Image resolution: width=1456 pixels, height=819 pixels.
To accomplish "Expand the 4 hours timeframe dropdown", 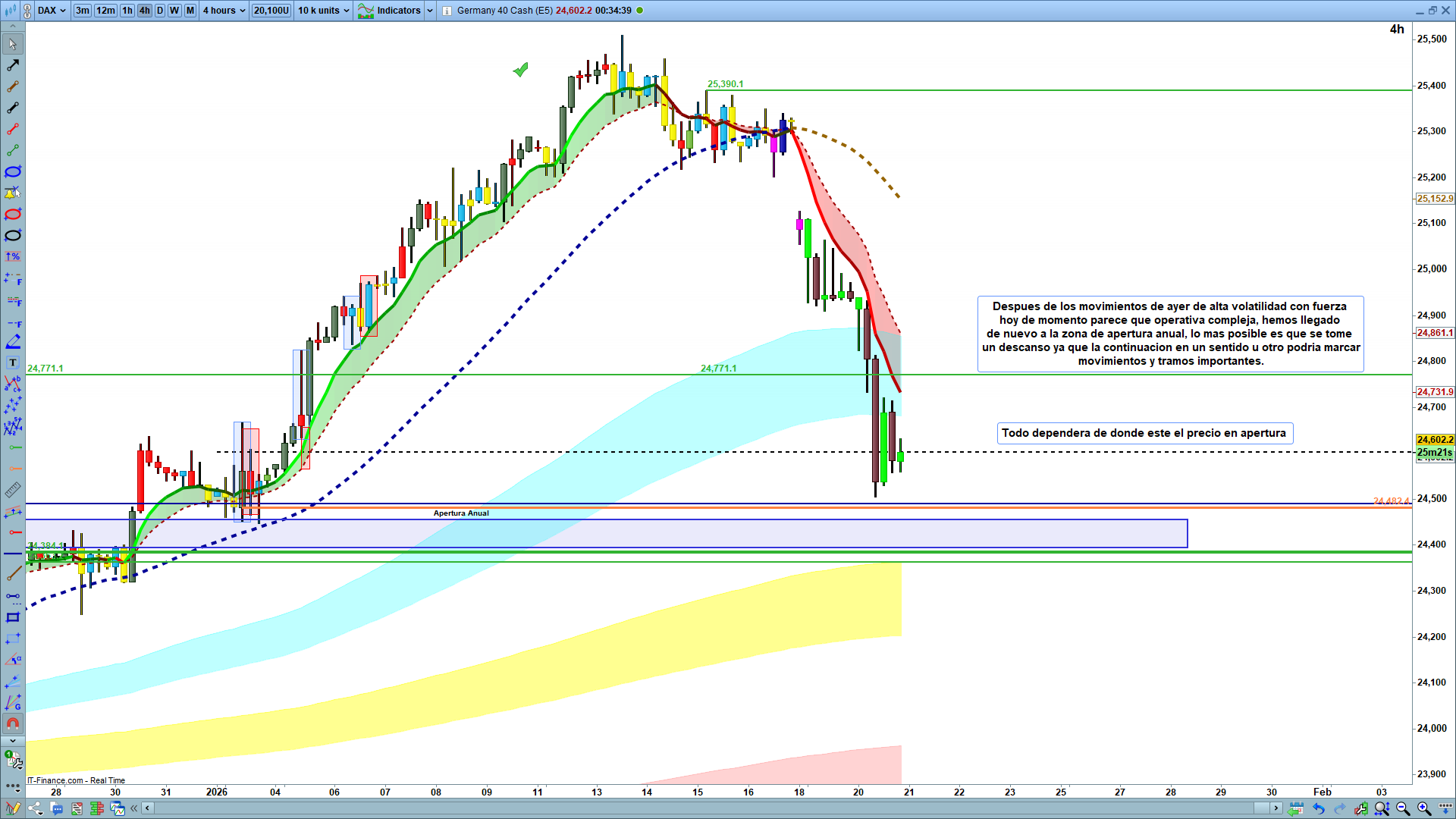I will point(224,11).
